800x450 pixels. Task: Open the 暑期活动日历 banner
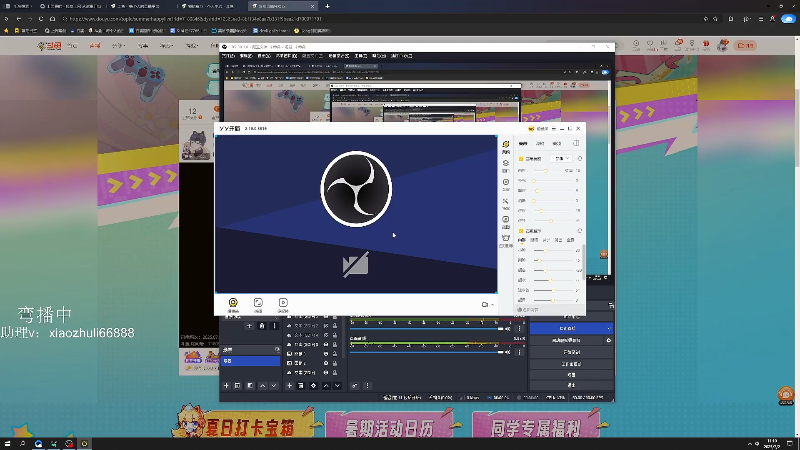click(x=390, y=424)
